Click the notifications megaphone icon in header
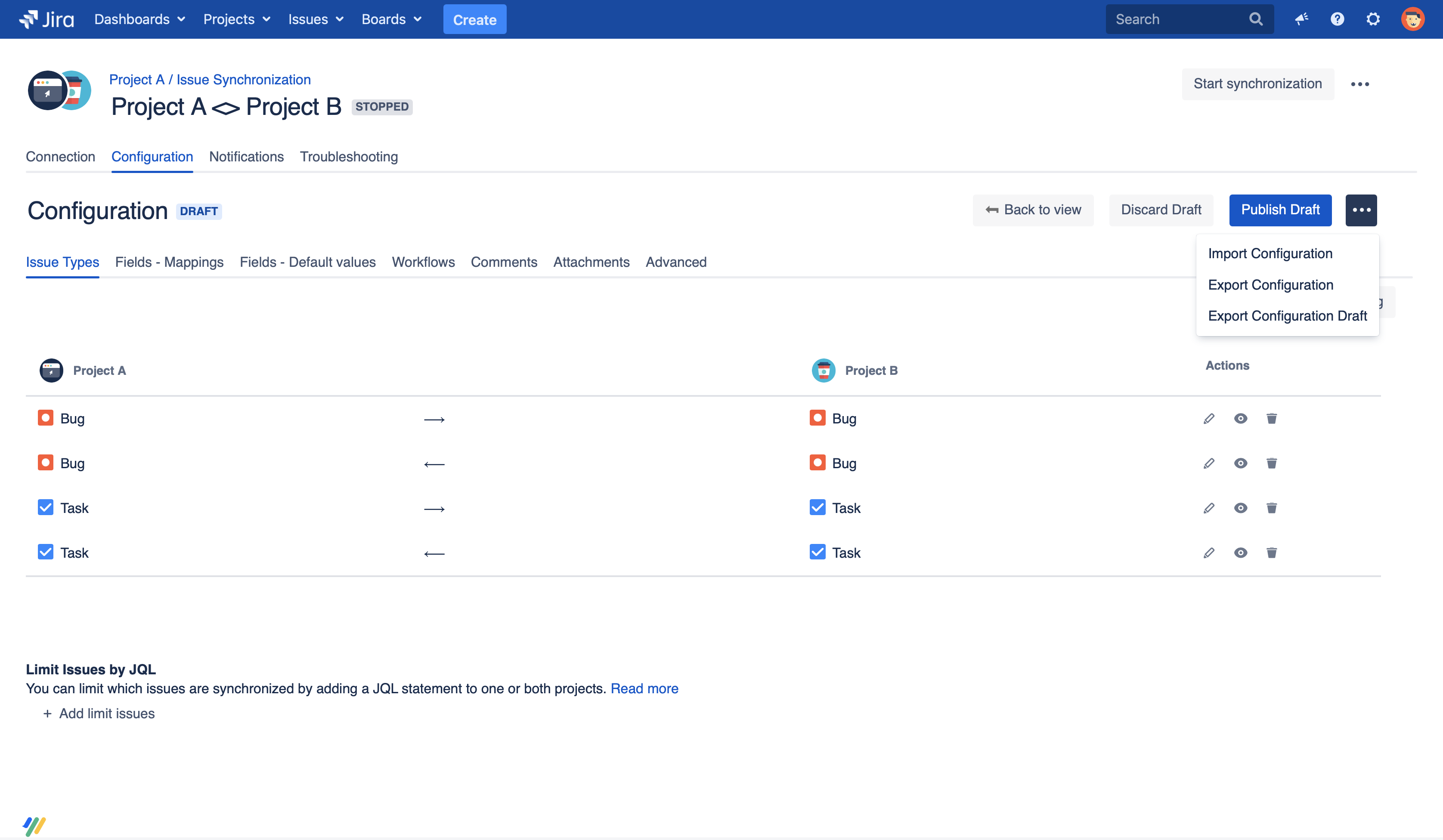Image resolution: width=1443 pixels, height=840 pixels. tap(1301, 19)
